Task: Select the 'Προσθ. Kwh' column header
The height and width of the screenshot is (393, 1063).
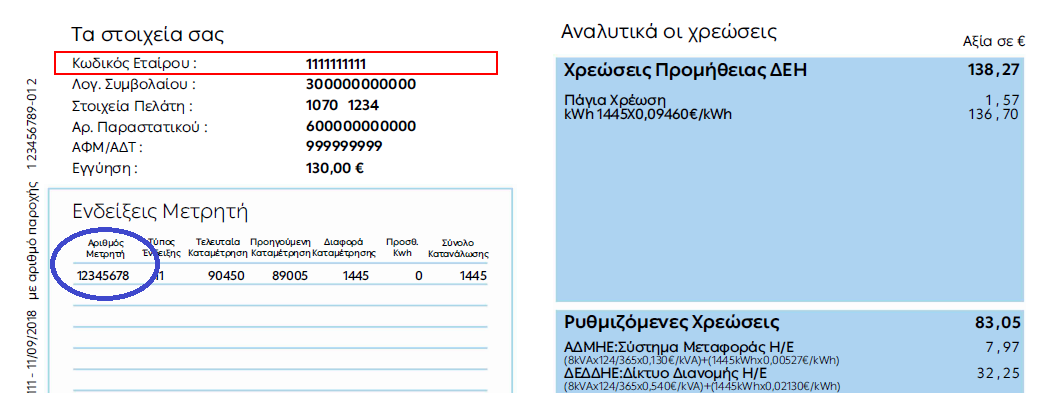Action: [x=402, y=248]
